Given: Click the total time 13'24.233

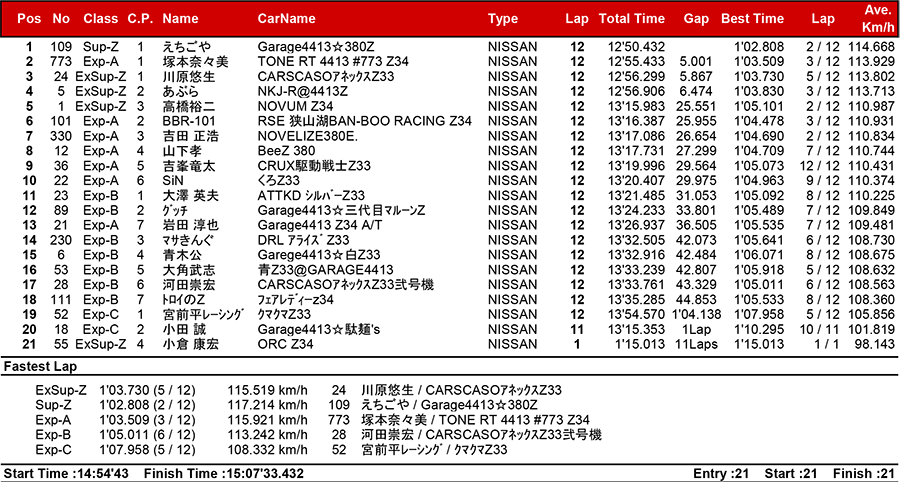Looking at the screenshot, I should (x=637, y=211).
